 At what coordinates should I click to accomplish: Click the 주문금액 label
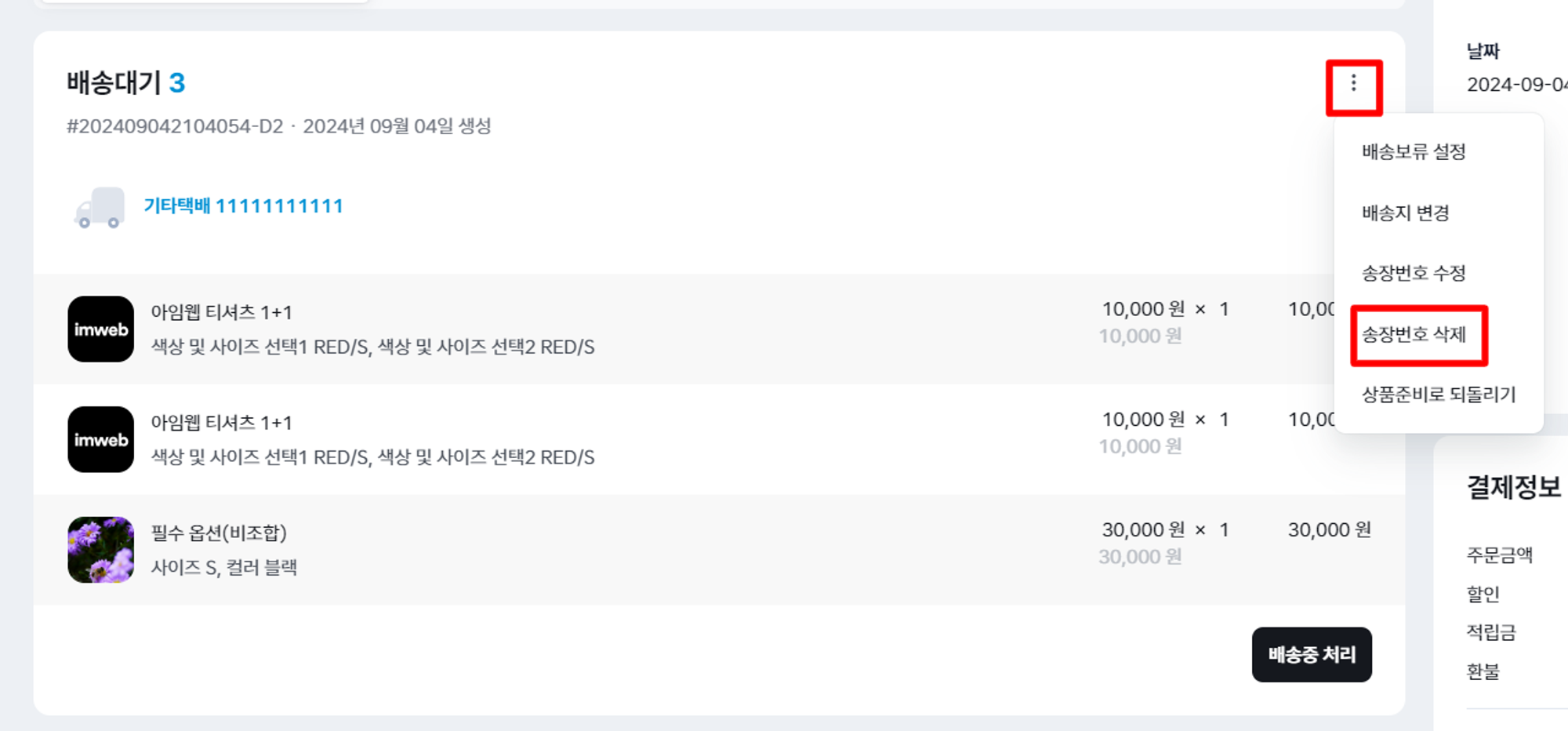coord(1499,555)
